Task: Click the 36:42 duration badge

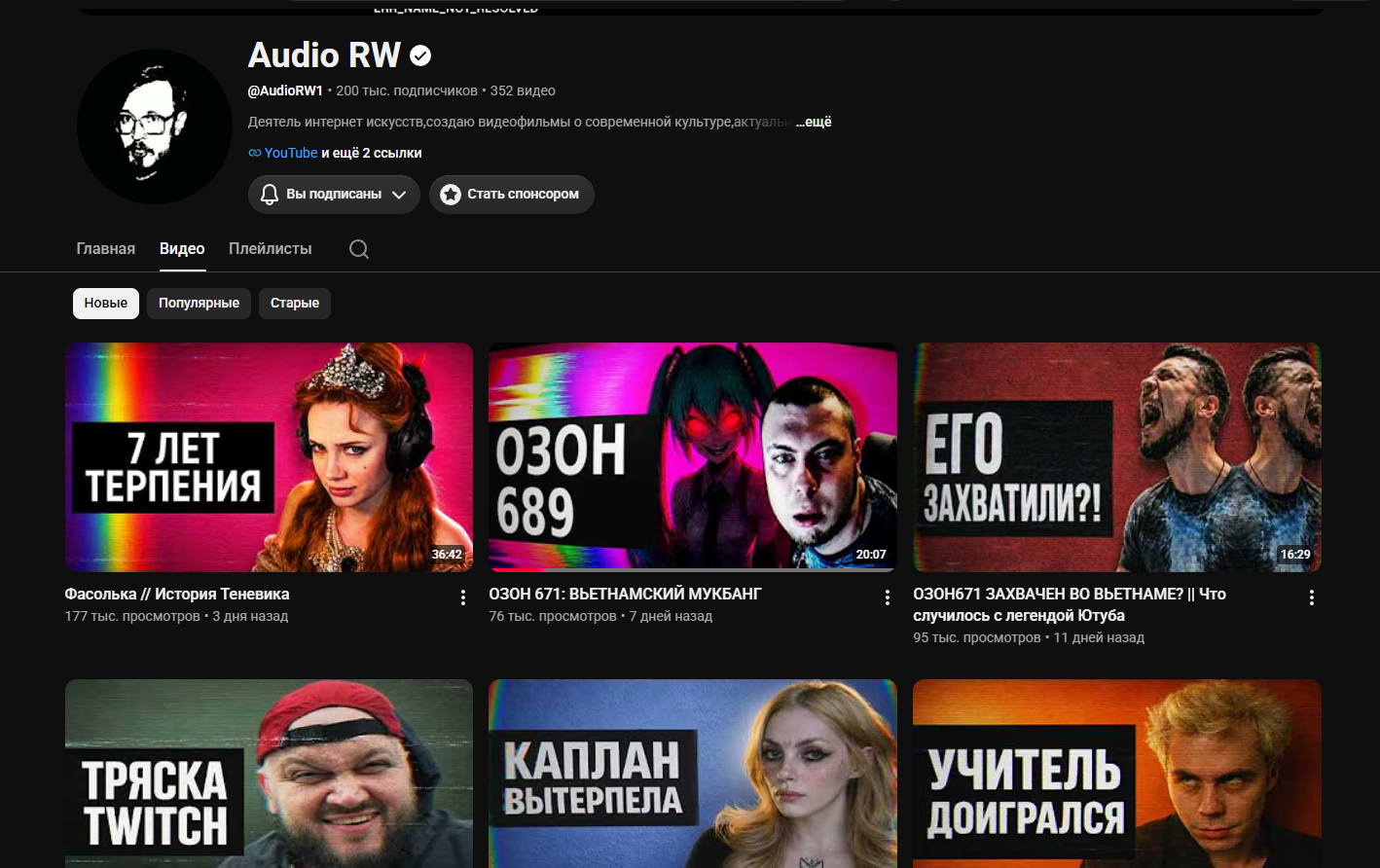Action: click(448, 555)
